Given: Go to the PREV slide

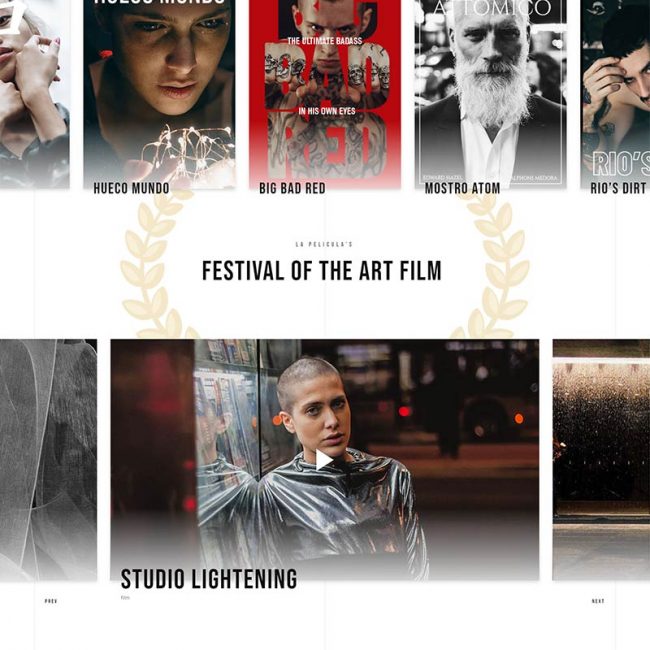Looking at the screenshot, I should tap(51, 601).
